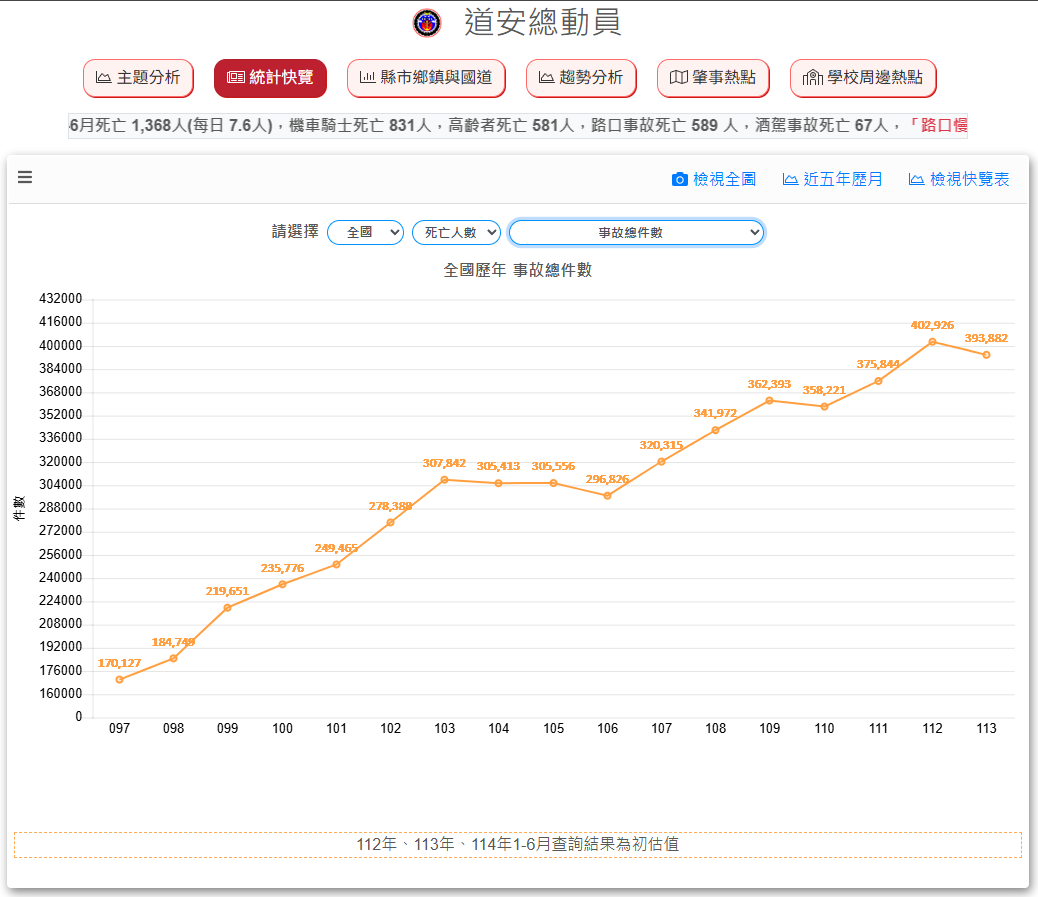Click the bar chart icon on 縣市鄉鎮與國道
1038x897 pixels.
click(368, 78)
